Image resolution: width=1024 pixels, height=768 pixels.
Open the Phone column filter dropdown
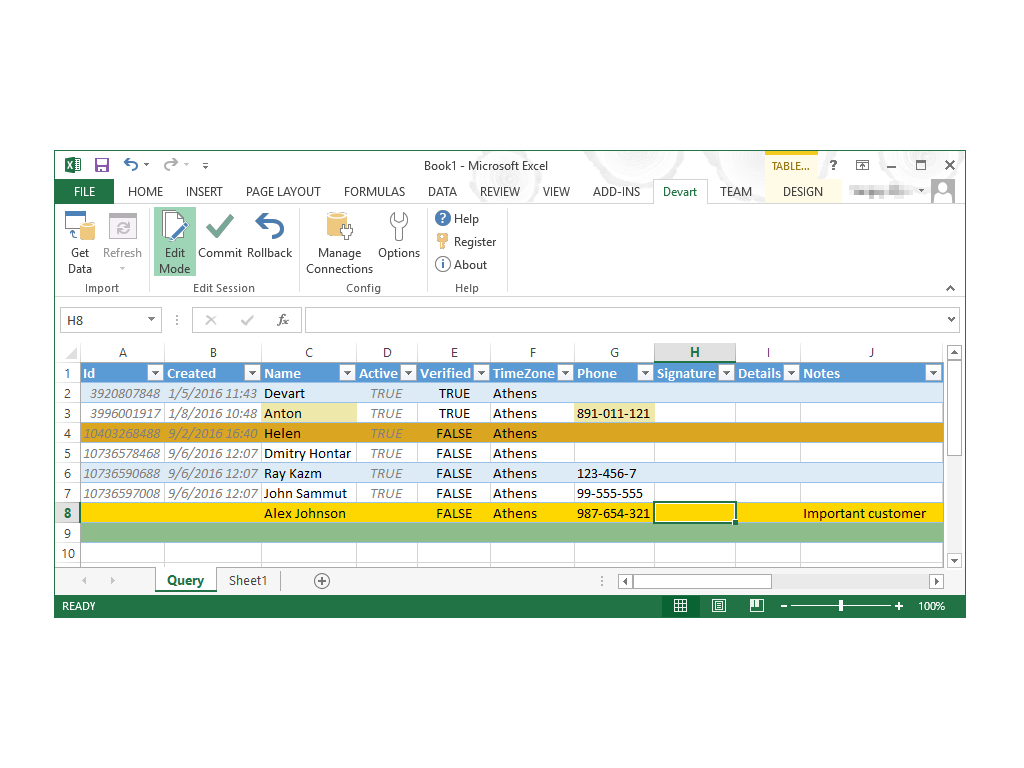tap(645, 373)
